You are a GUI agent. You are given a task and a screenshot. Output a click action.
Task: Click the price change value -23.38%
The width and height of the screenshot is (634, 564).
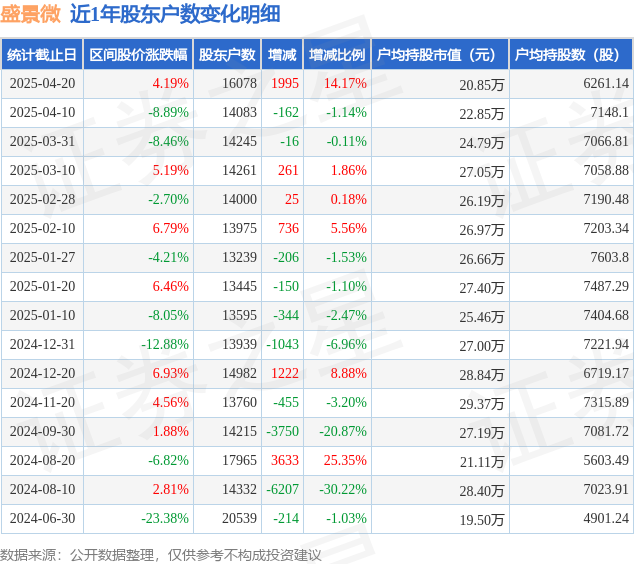(x=165, y=518)
